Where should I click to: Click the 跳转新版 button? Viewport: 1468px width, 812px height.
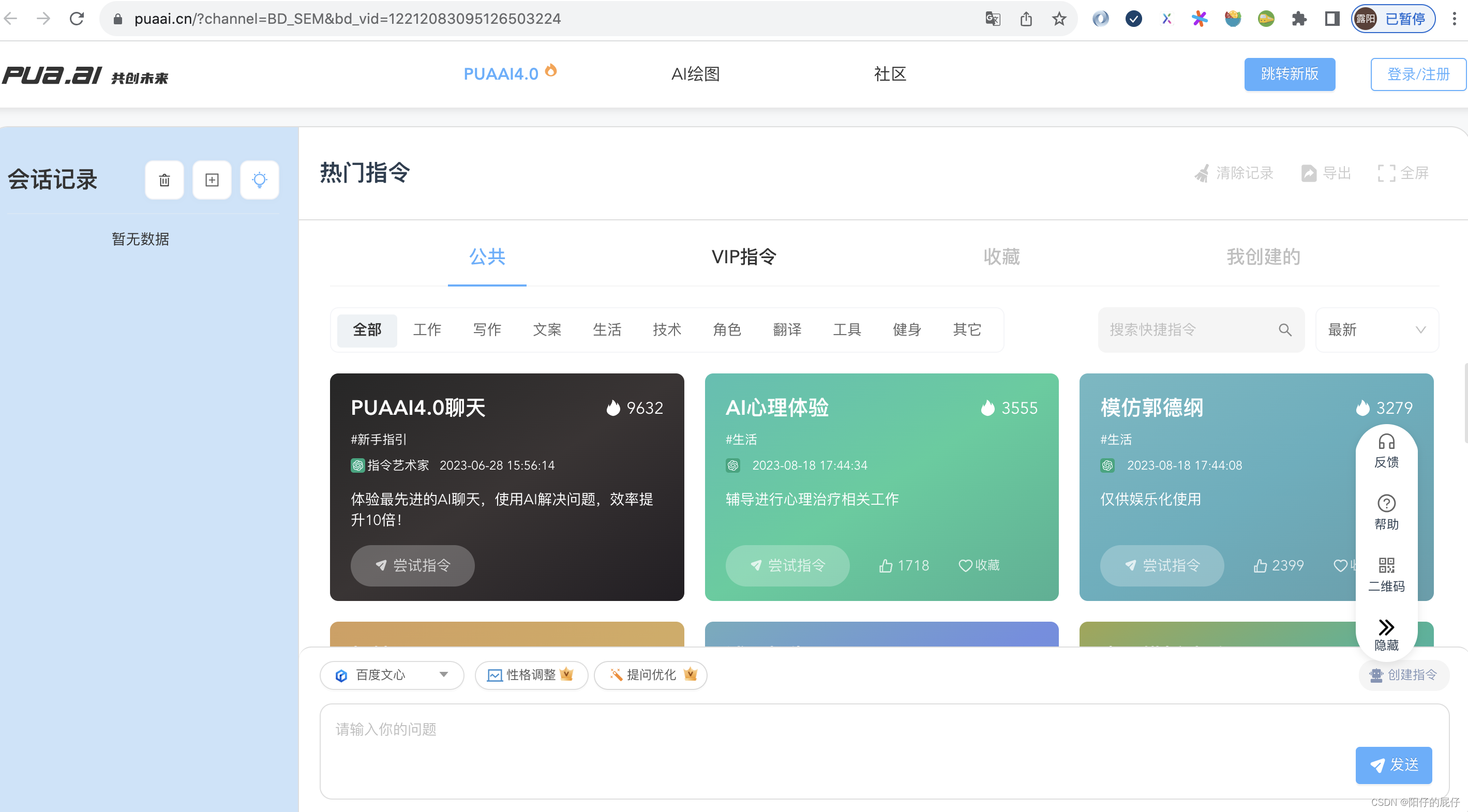[x=1289, y=74]
